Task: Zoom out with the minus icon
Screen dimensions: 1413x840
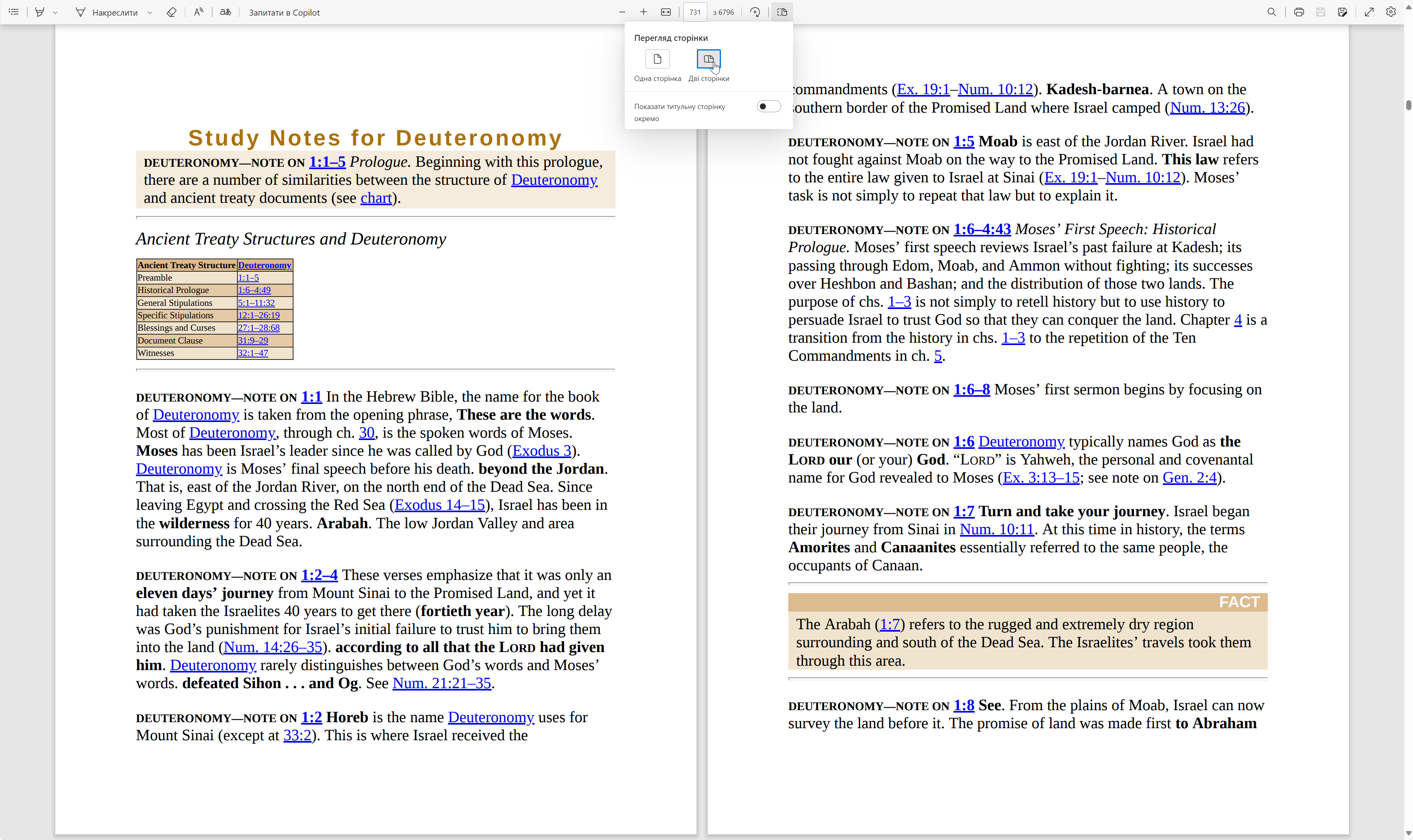Action: [x=622, y=12]
